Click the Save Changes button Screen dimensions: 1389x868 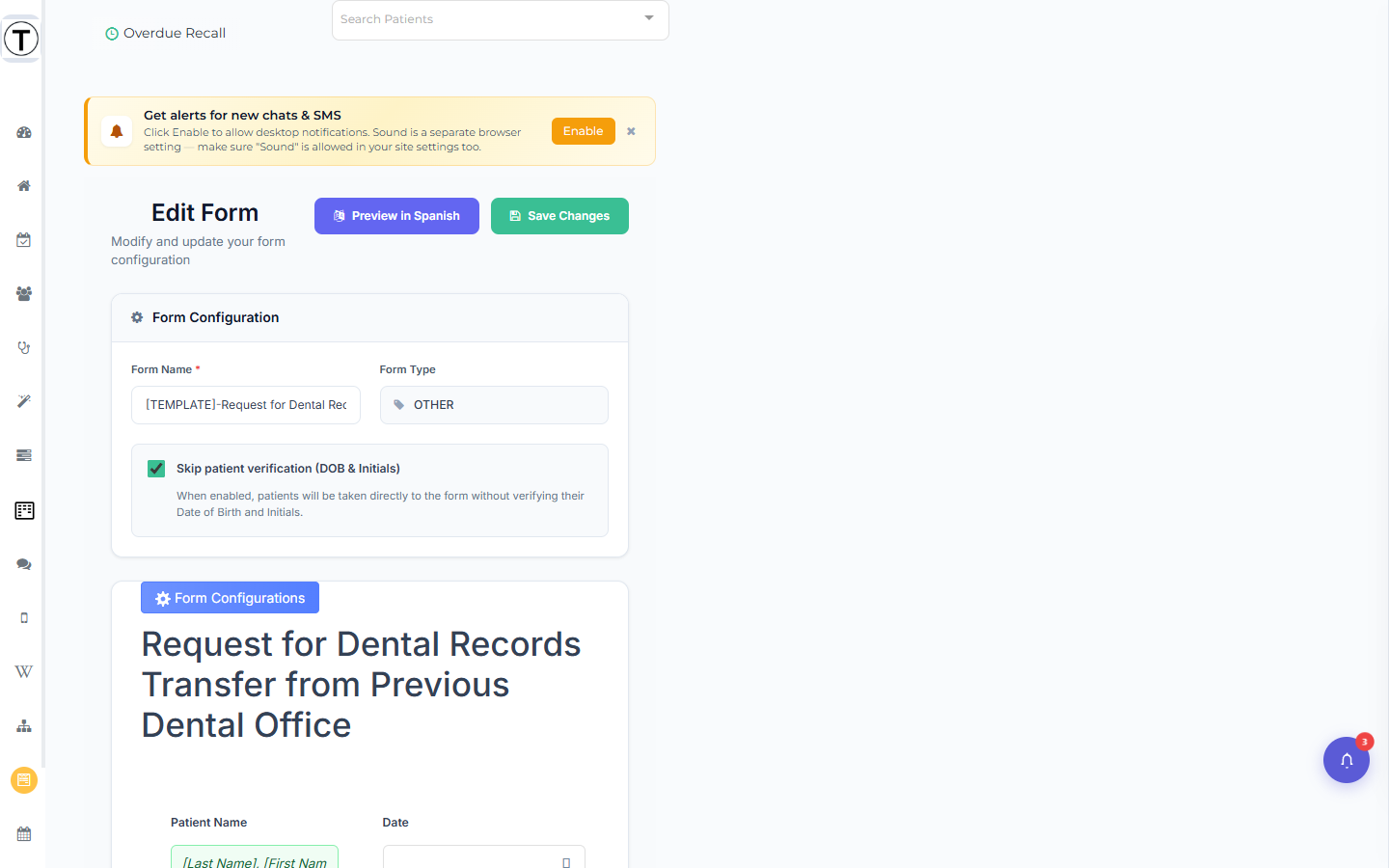point(559,216)
